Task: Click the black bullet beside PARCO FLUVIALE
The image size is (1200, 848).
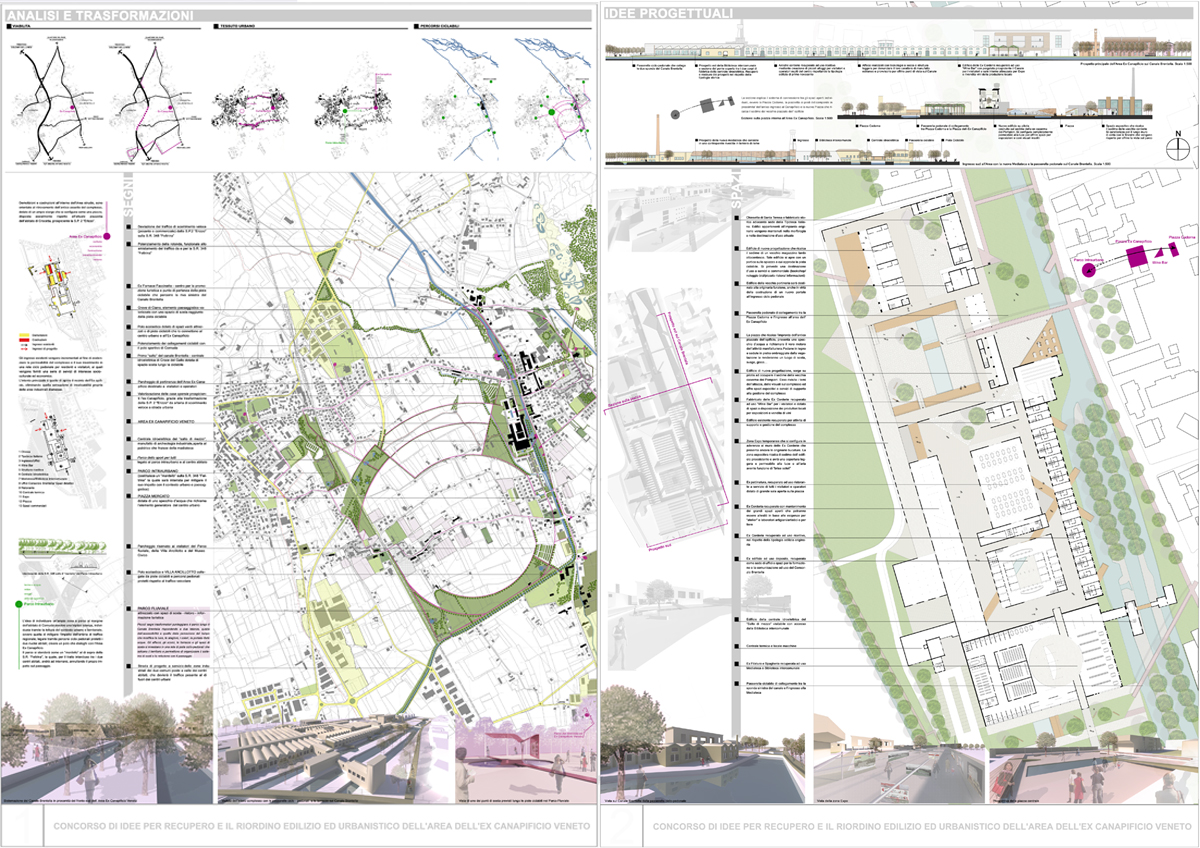Action: pos(128,607)
